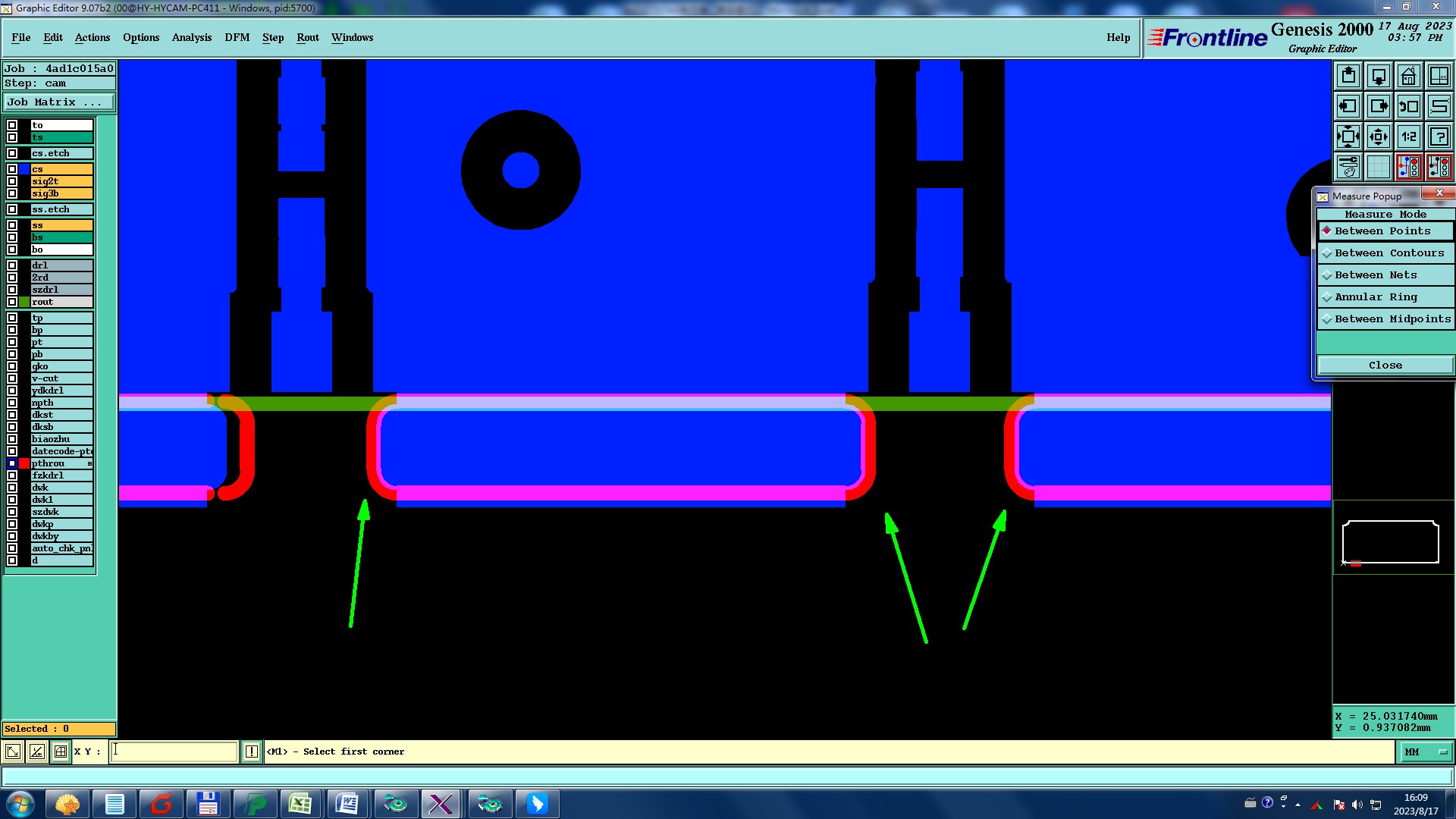1456x819 pixels.
Task: Click the Home view icon
Action: 1408,77
